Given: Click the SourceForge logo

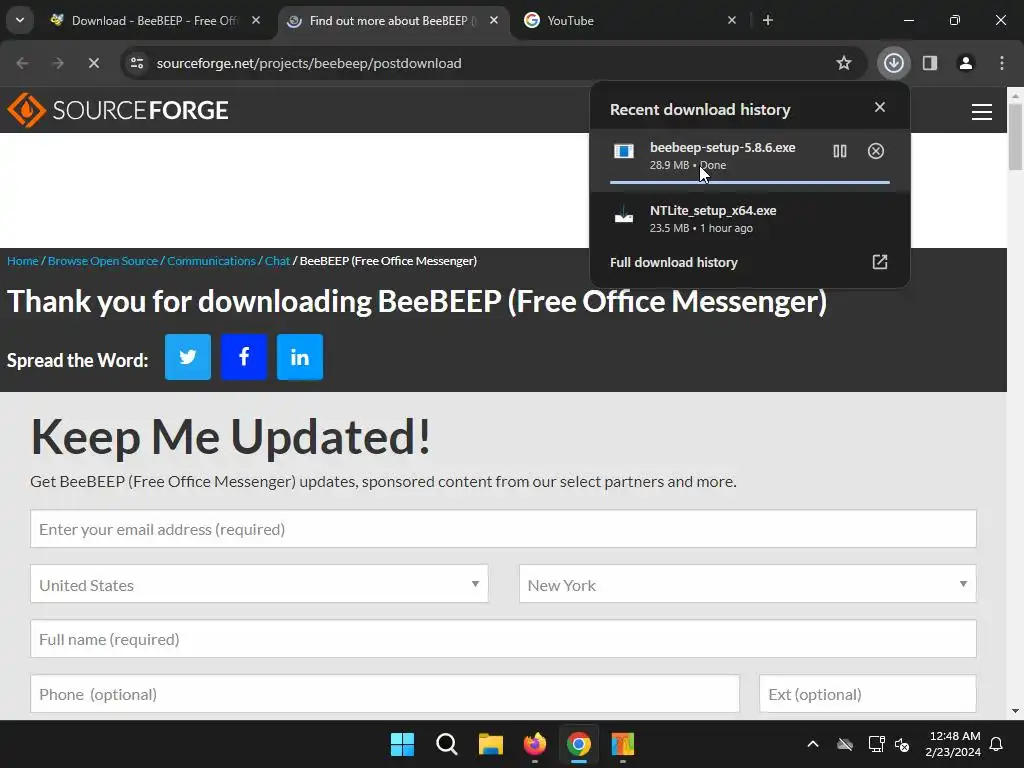Looking at the screenshot, I should tap(118, 110).
